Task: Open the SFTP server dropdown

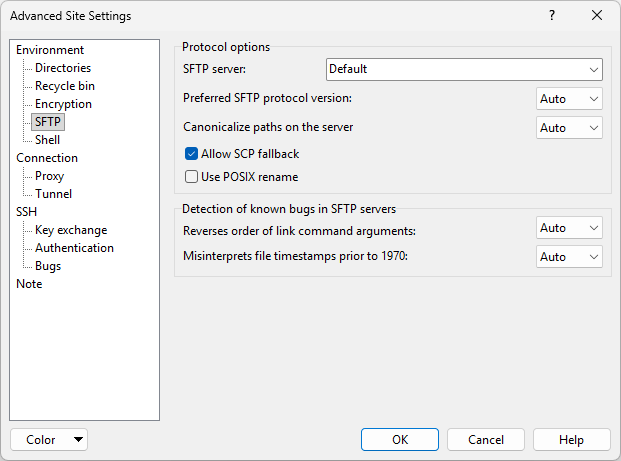Action: point(464,70)
